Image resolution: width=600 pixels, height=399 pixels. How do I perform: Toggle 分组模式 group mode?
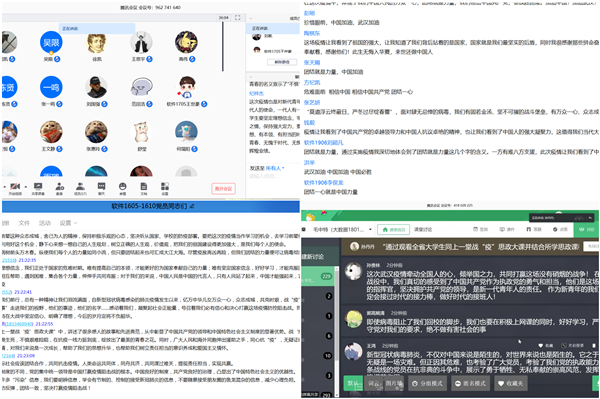[427, 383]
